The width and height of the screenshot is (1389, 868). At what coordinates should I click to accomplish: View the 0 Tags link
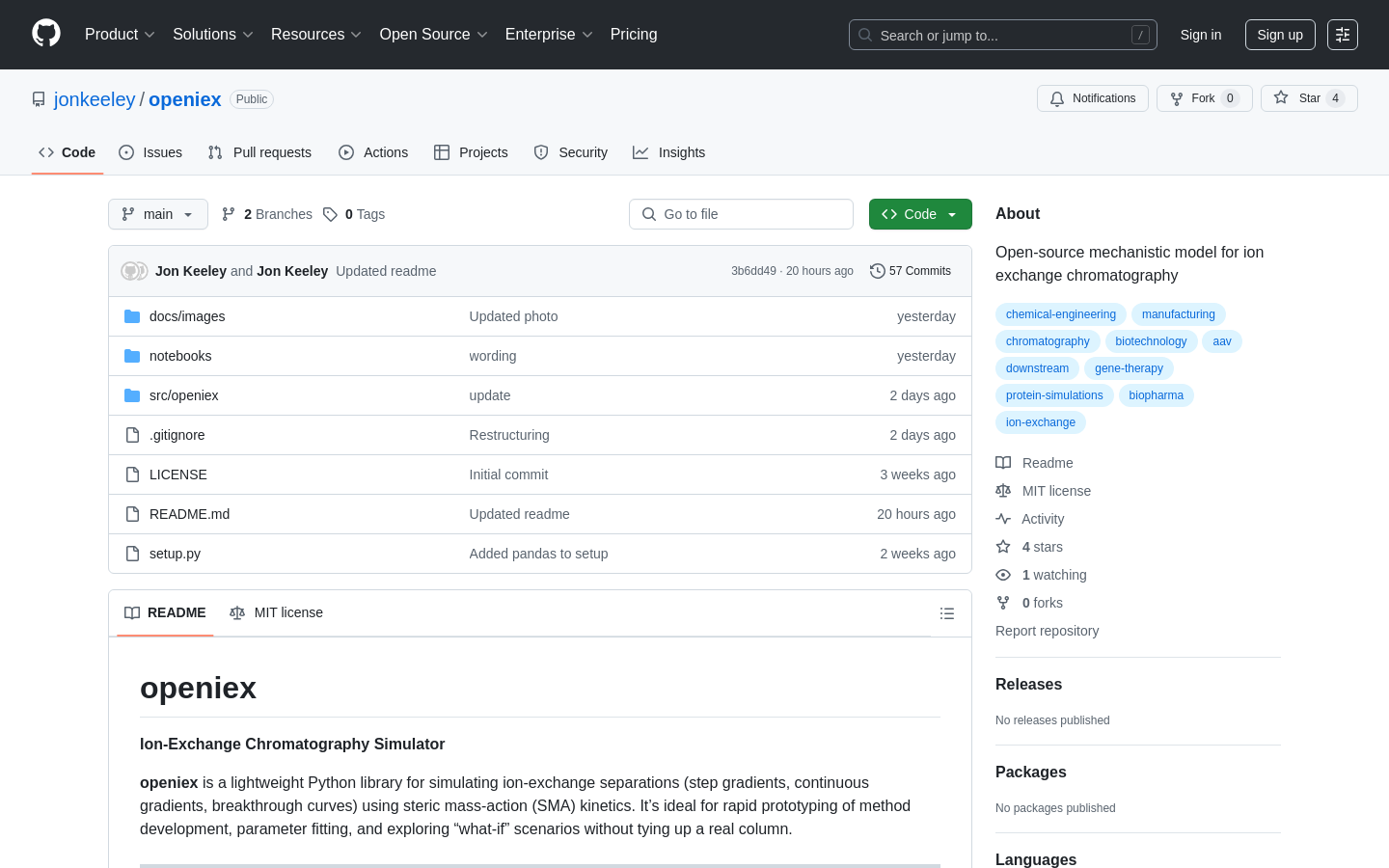coord(354,214)
